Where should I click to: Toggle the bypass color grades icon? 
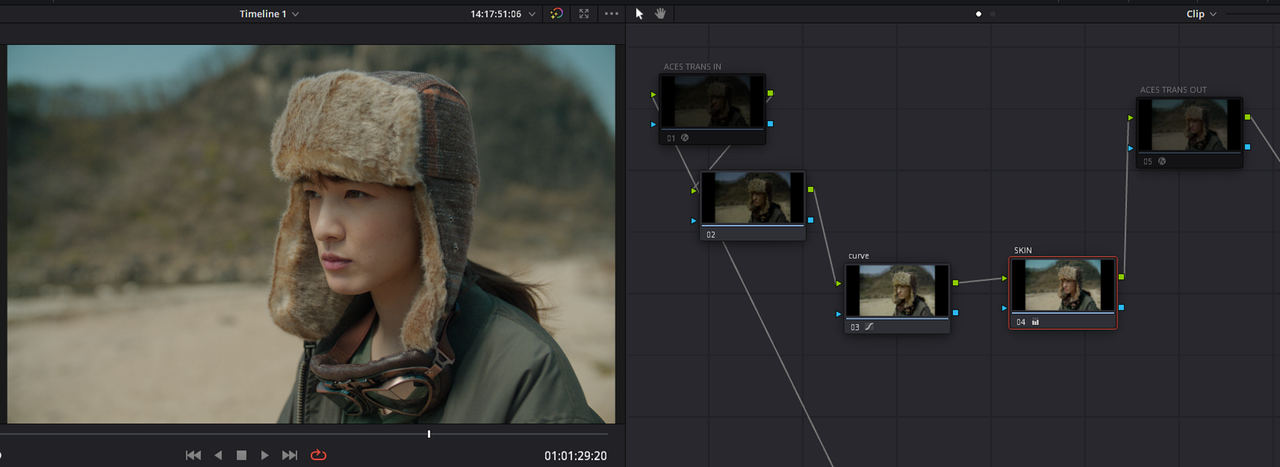click(557, 14)
